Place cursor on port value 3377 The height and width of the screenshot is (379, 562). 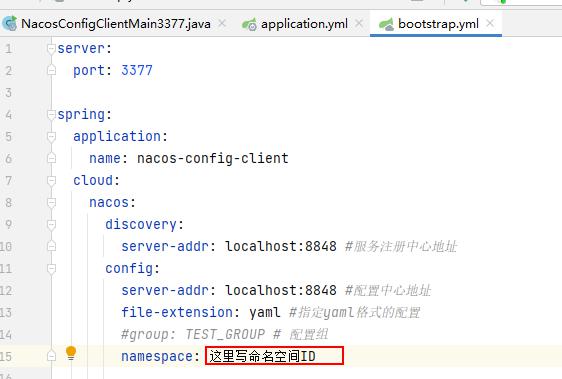137,70
